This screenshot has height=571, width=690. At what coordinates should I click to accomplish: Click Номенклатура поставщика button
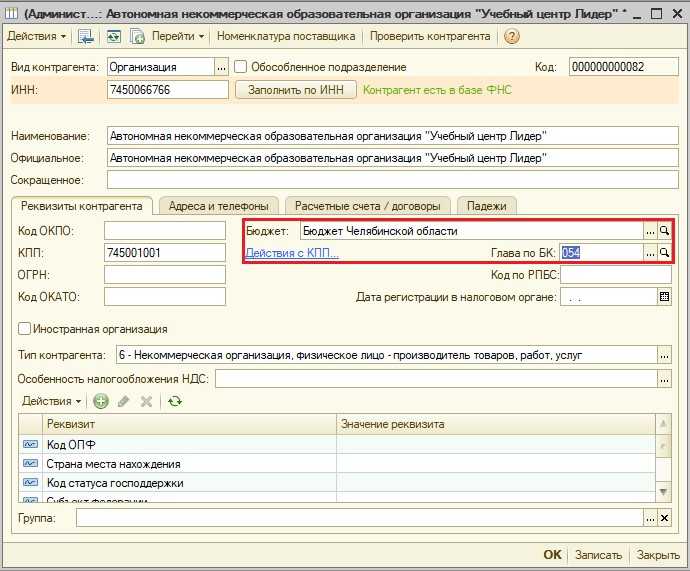click(x=286, y=36)
